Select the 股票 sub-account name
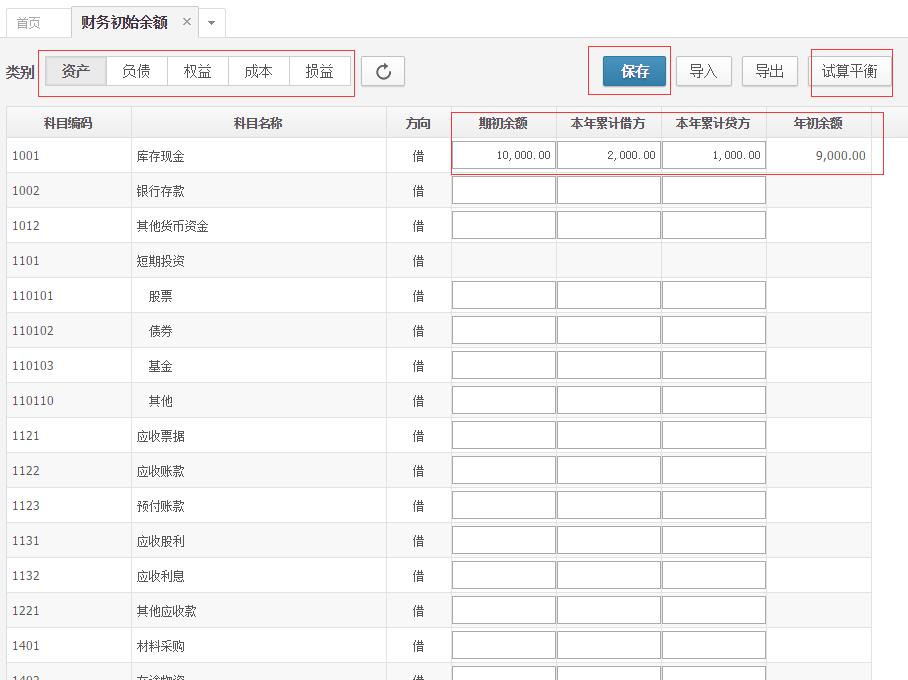 point(160,297)
